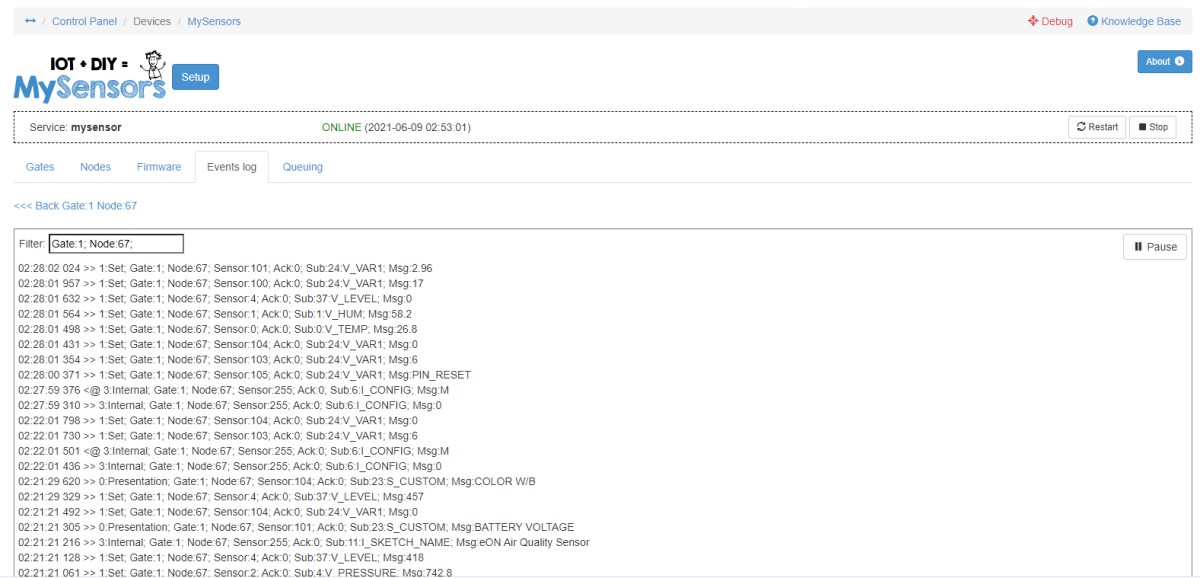
Task: Select log line with V_PRESSURE Msg:742.8
Action: (235, 572)
